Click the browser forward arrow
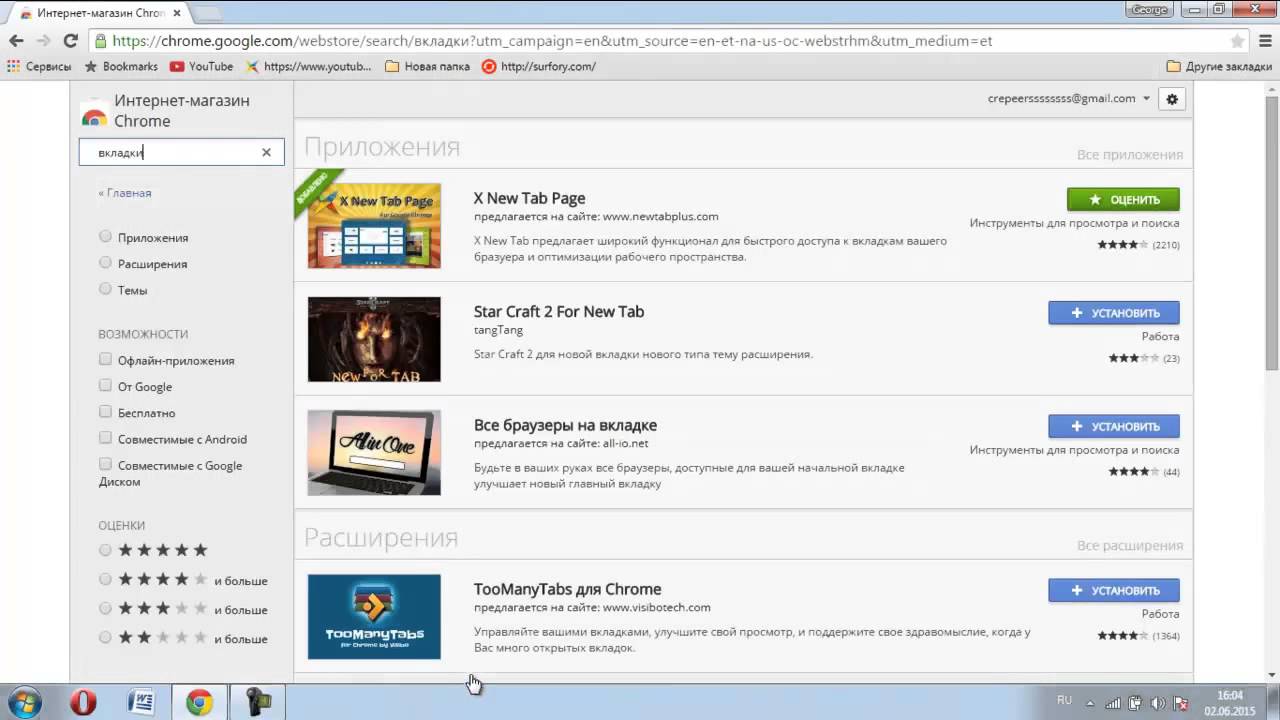 click(43, 41)
